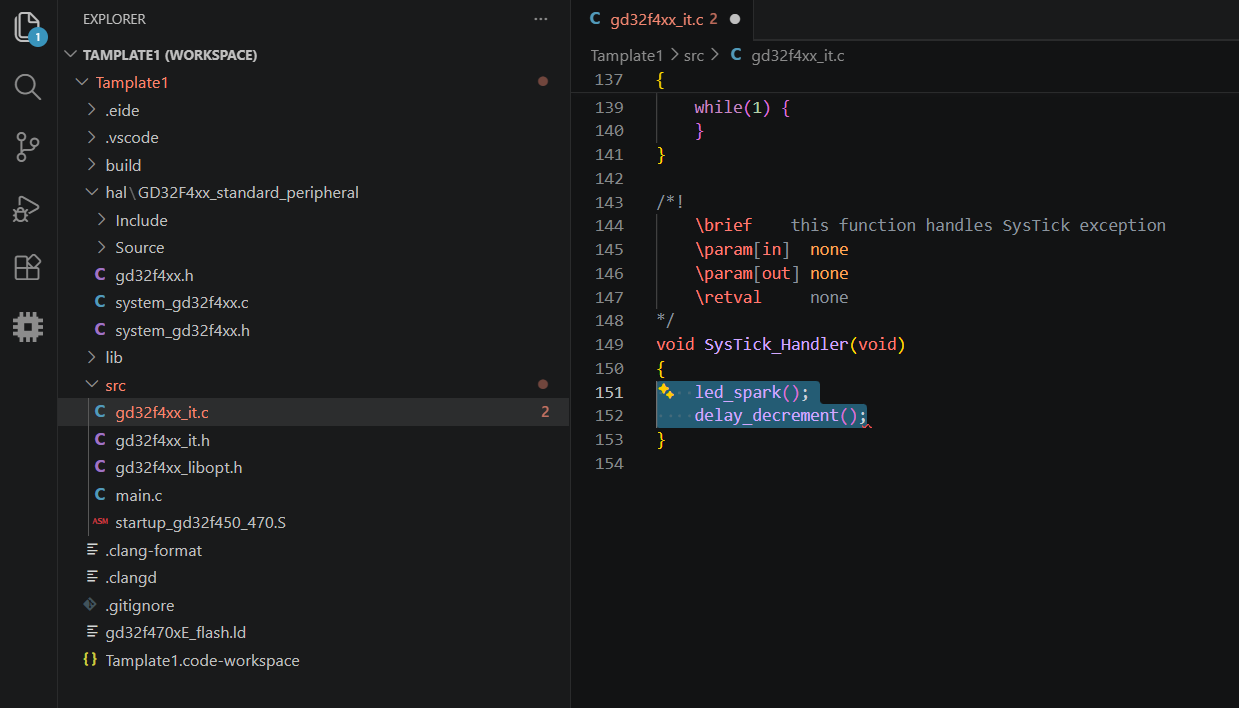1239x708 pixels.
Task: Open the Search view icon
Action: point(27,87)
